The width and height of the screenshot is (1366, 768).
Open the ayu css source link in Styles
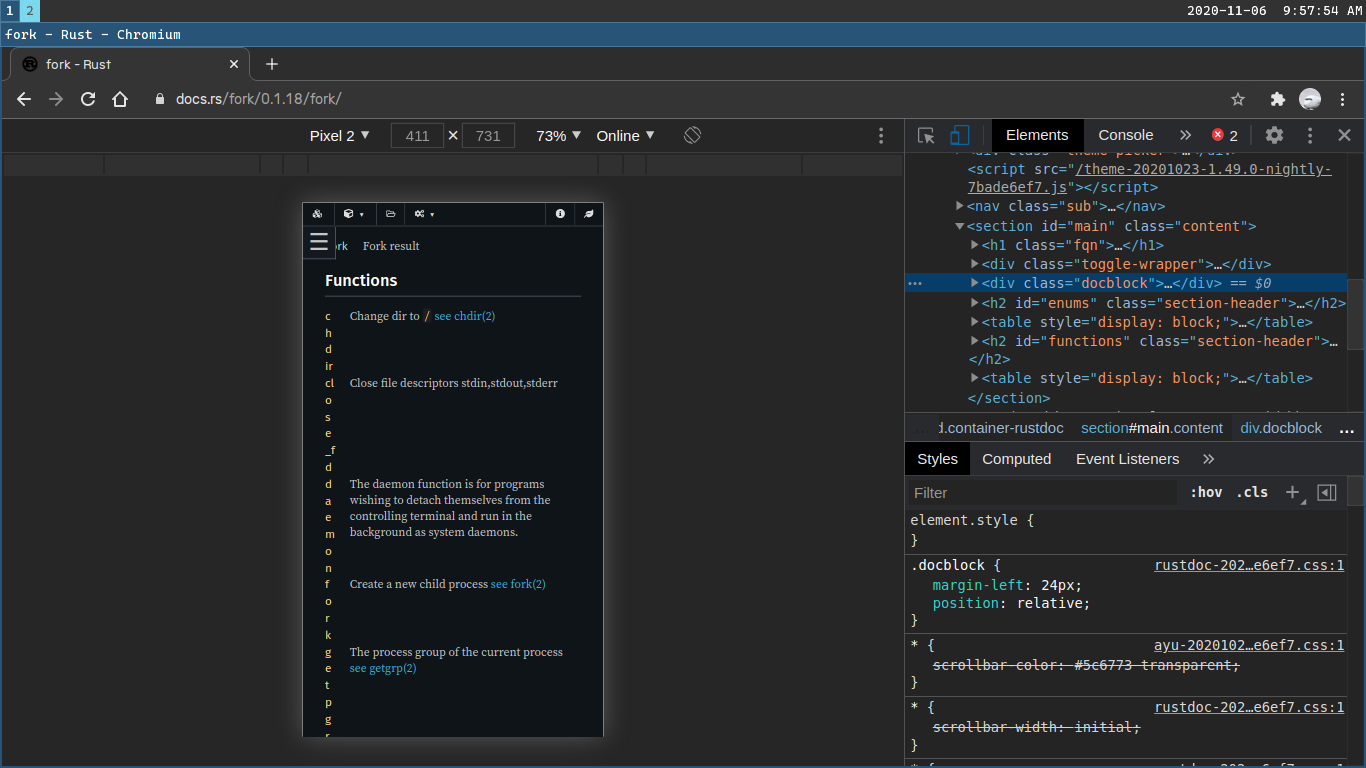[1248, 646]
